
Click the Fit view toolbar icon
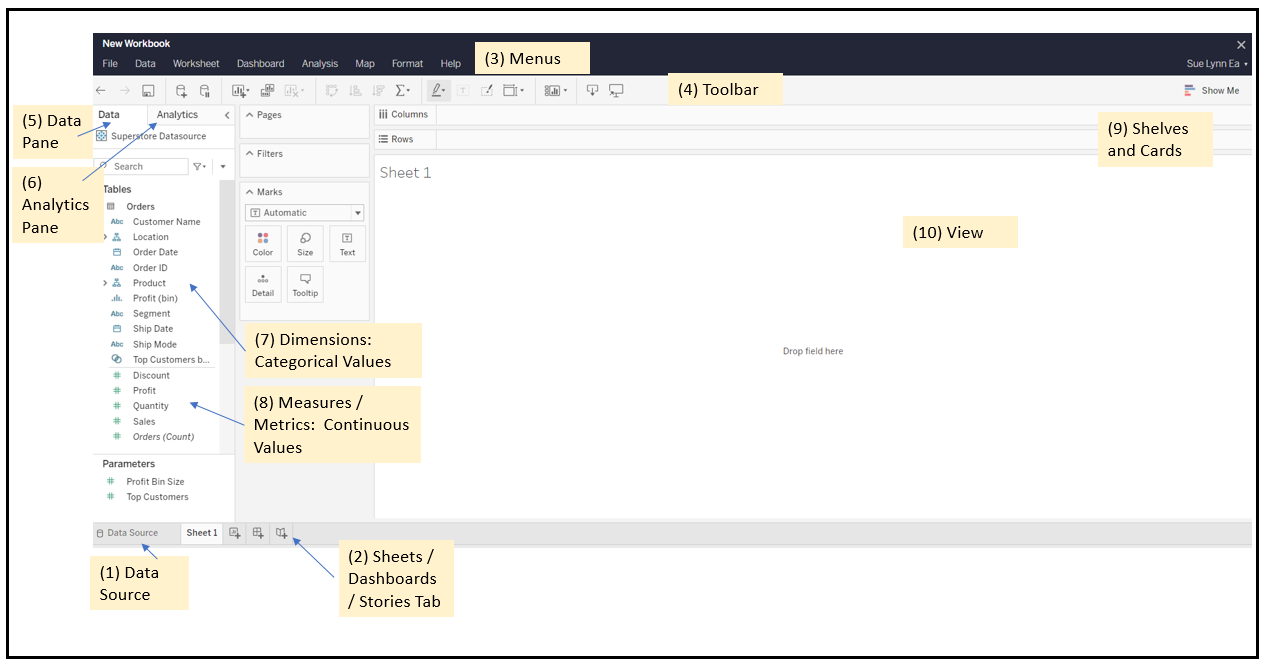[x=513, y=90]
